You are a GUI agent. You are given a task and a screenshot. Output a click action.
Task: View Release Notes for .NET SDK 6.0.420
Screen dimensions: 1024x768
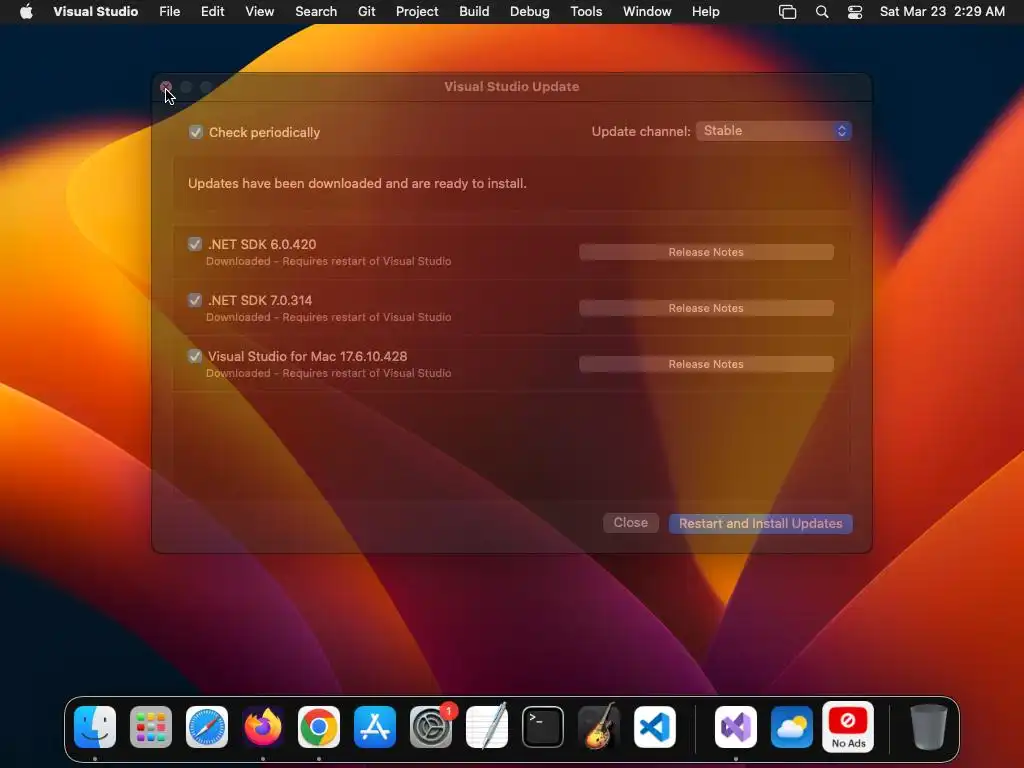(706, 252)
